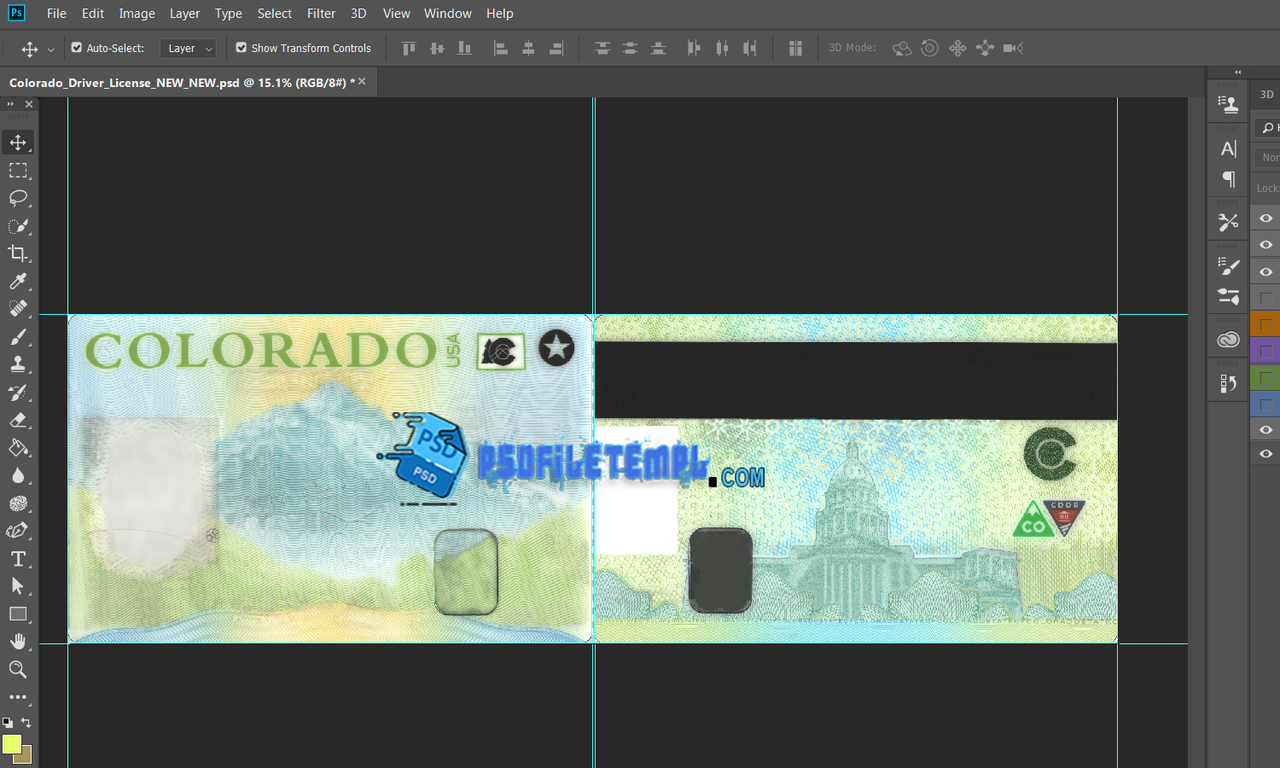
Task: Select the Paint Bucket tool
Action: 18,448
